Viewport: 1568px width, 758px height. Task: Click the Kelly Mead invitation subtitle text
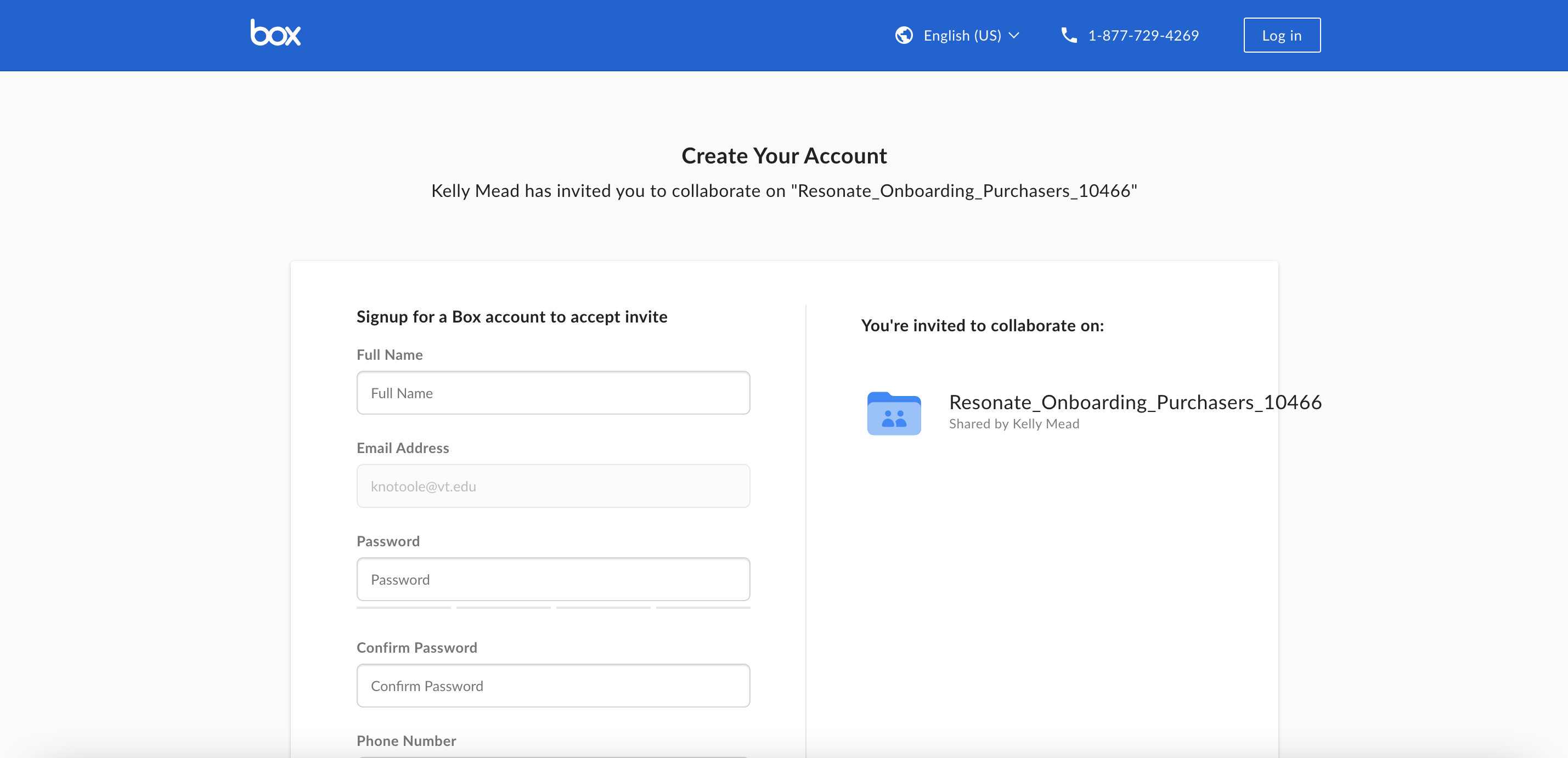784,191
